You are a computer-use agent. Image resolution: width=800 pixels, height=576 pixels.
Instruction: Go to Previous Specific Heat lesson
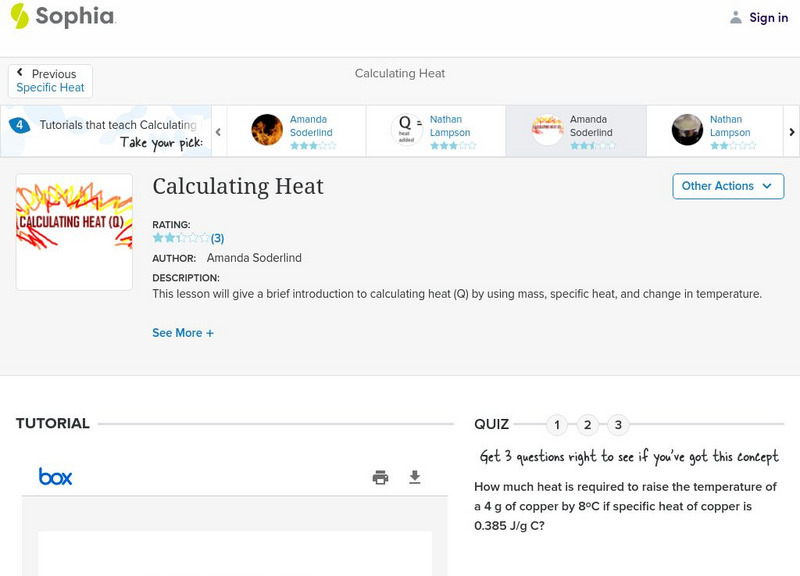[50, 81]
